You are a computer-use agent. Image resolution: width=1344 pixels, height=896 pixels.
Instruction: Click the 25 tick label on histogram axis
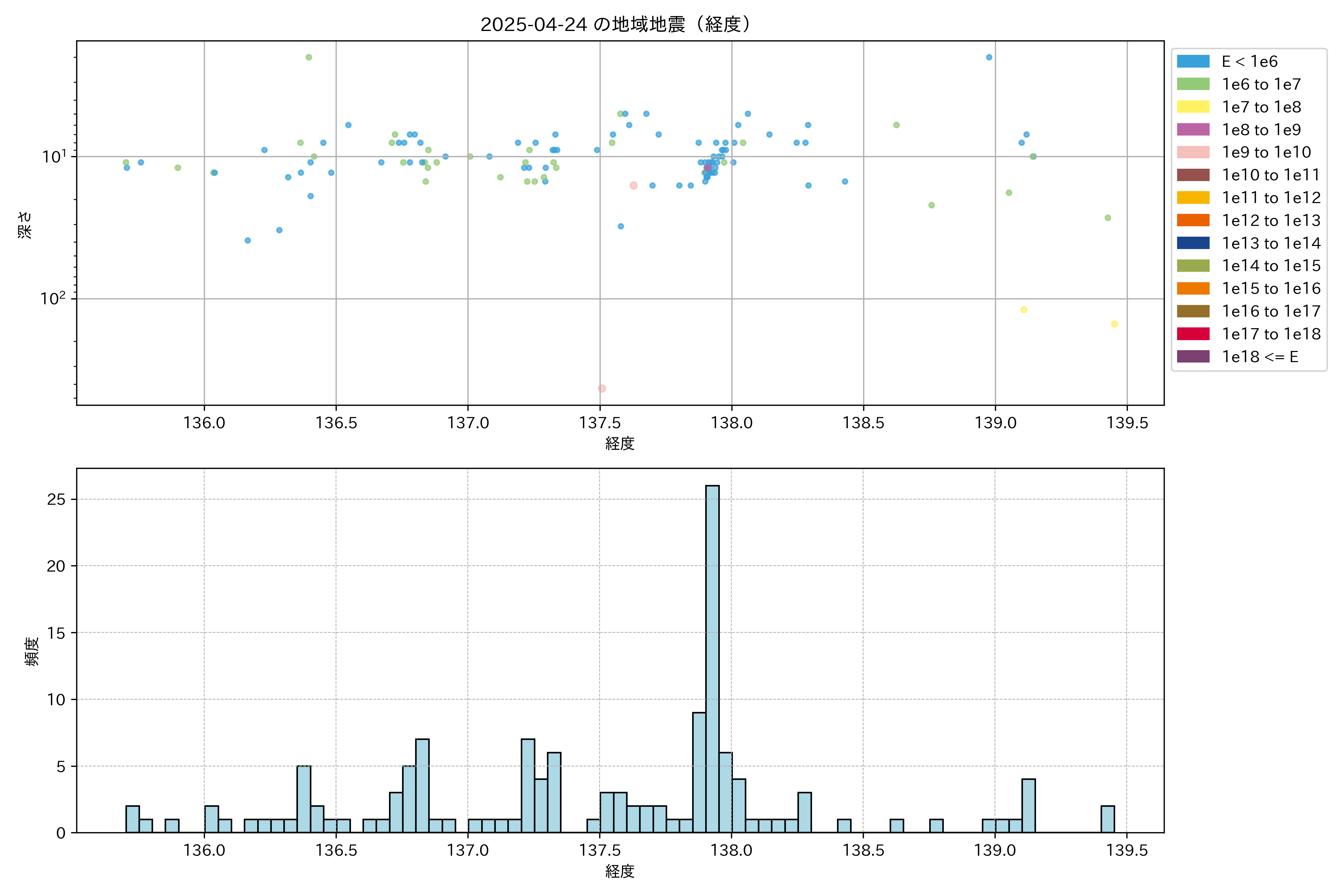57,500
